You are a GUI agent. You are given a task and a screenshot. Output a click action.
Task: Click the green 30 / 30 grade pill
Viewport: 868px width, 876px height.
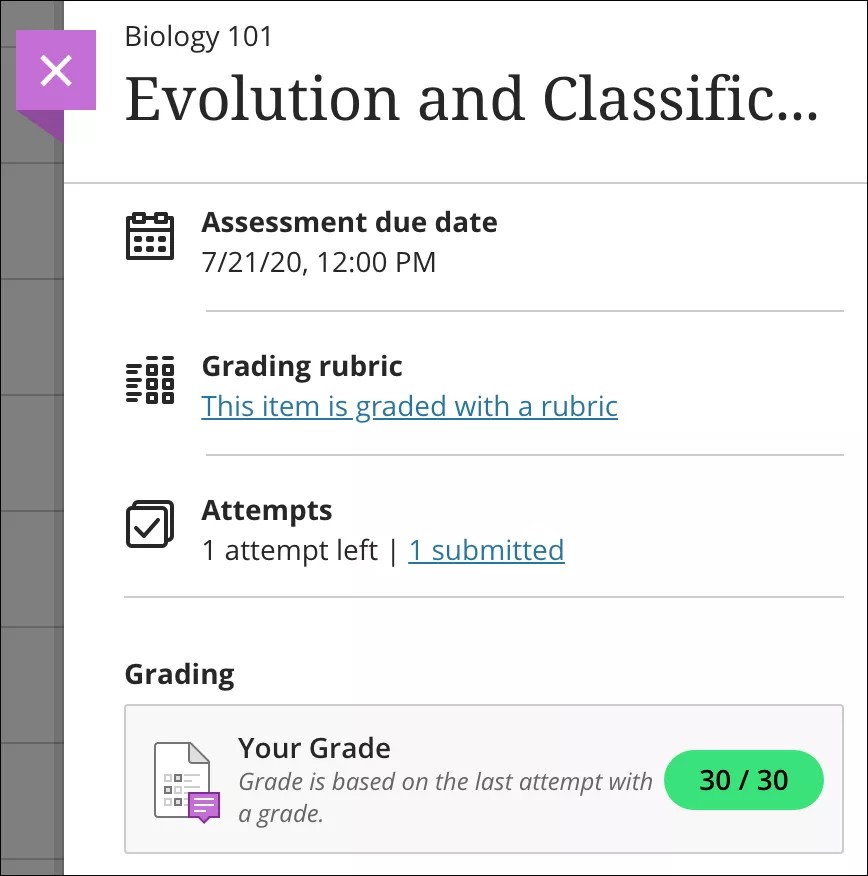[743, 780]
